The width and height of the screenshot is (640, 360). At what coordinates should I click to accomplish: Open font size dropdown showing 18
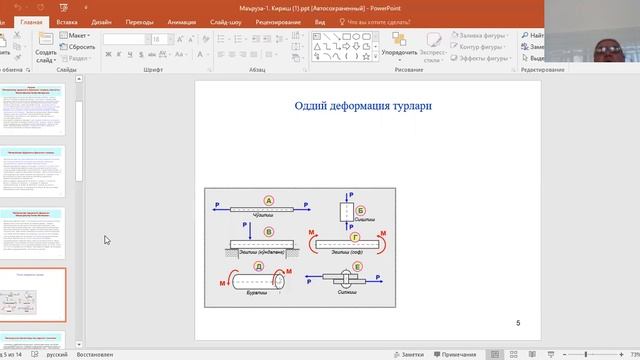click(171, 39)
